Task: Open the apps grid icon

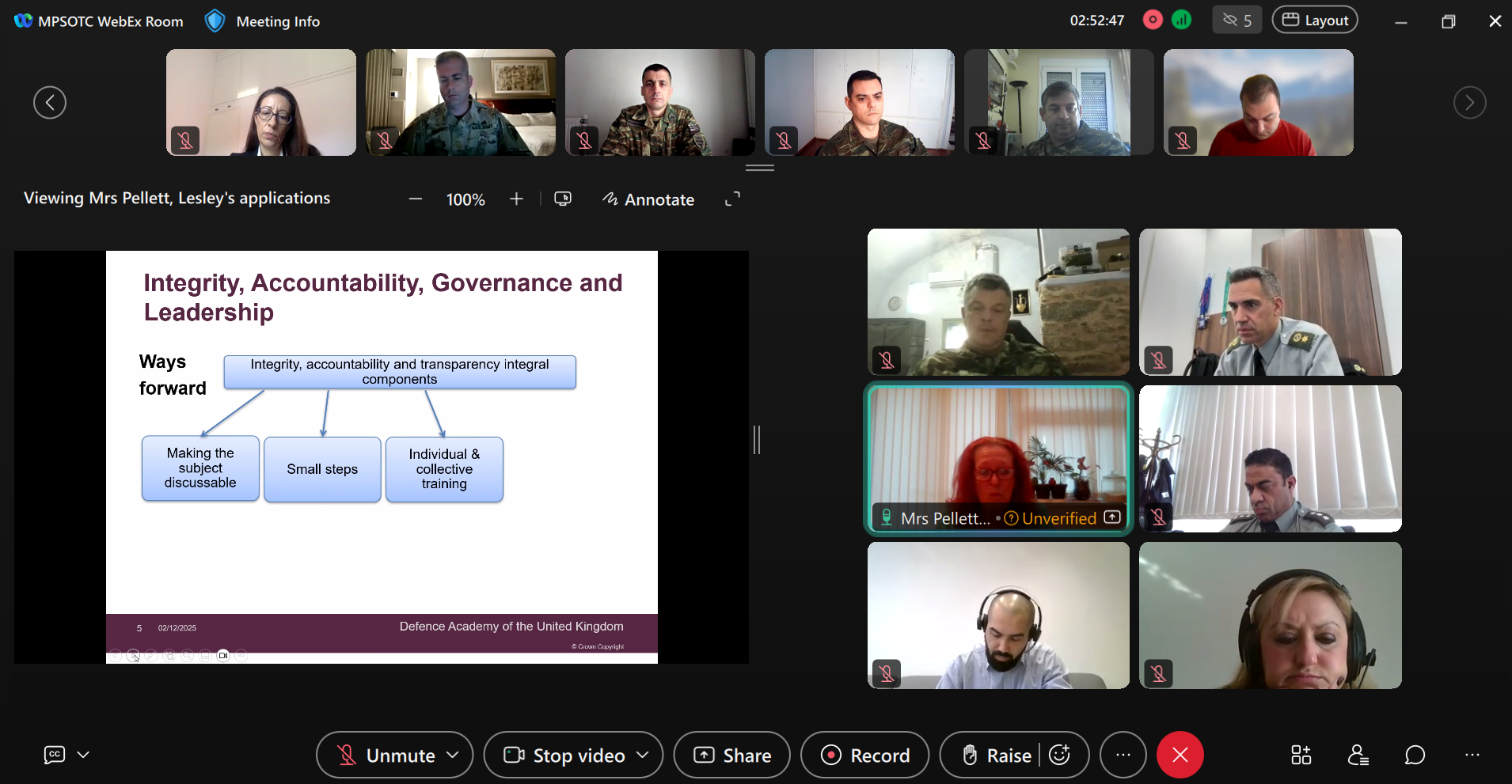Action: (x=1301, y=756)
